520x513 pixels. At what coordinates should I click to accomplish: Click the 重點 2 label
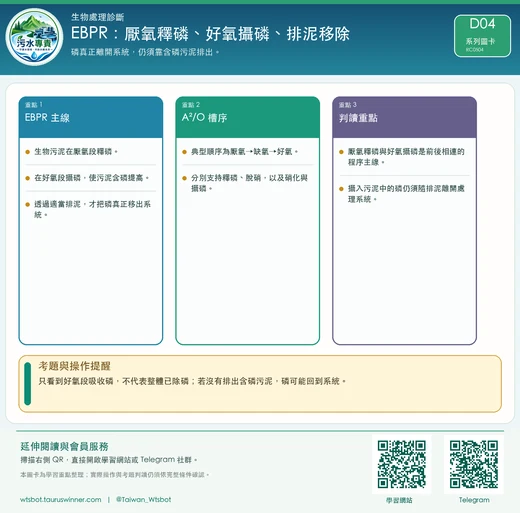click(191, 105)
